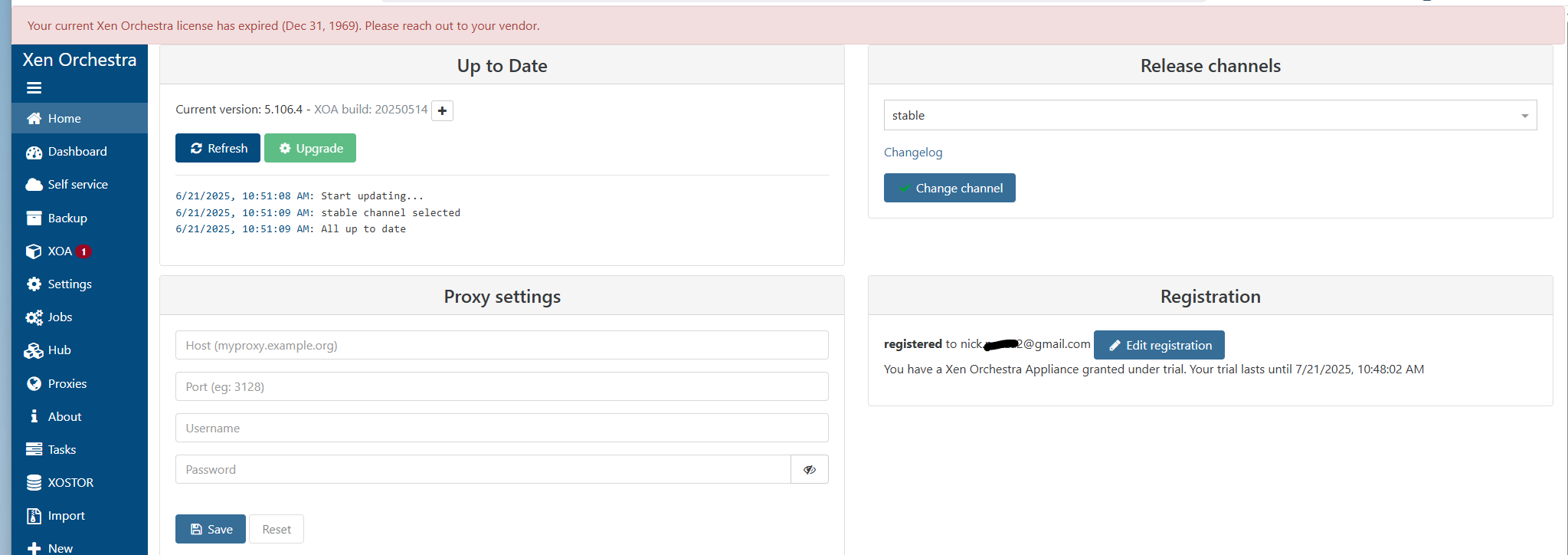
Task: Open the Proxies sidebar entry
Action: 80,383
